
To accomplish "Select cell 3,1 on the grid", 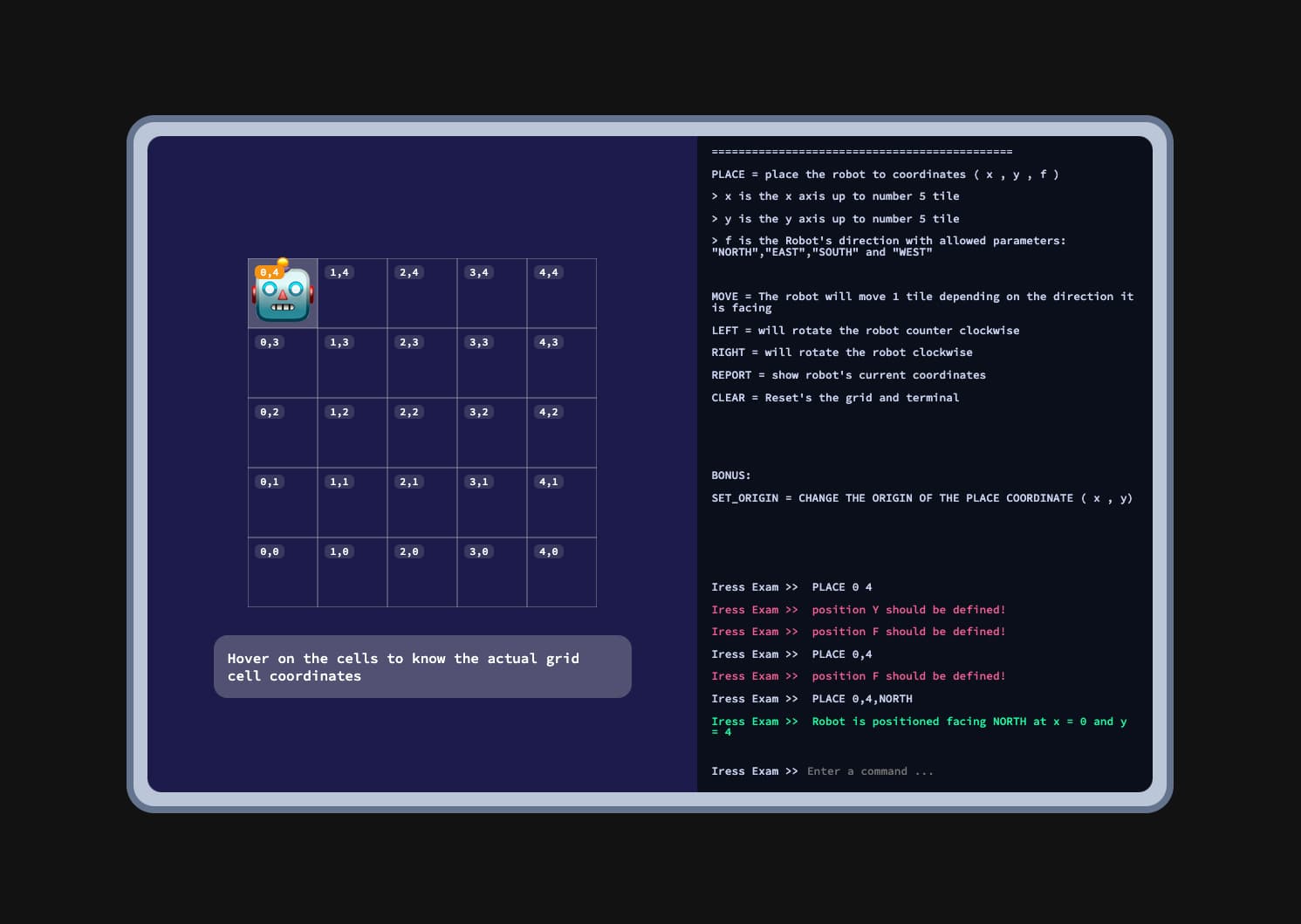I will coord(491,503).
